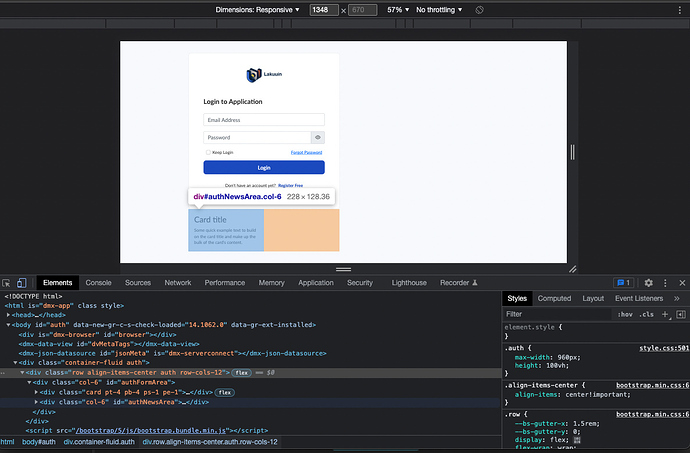Open the Event Listeners tab

click(x=639, y=298)
